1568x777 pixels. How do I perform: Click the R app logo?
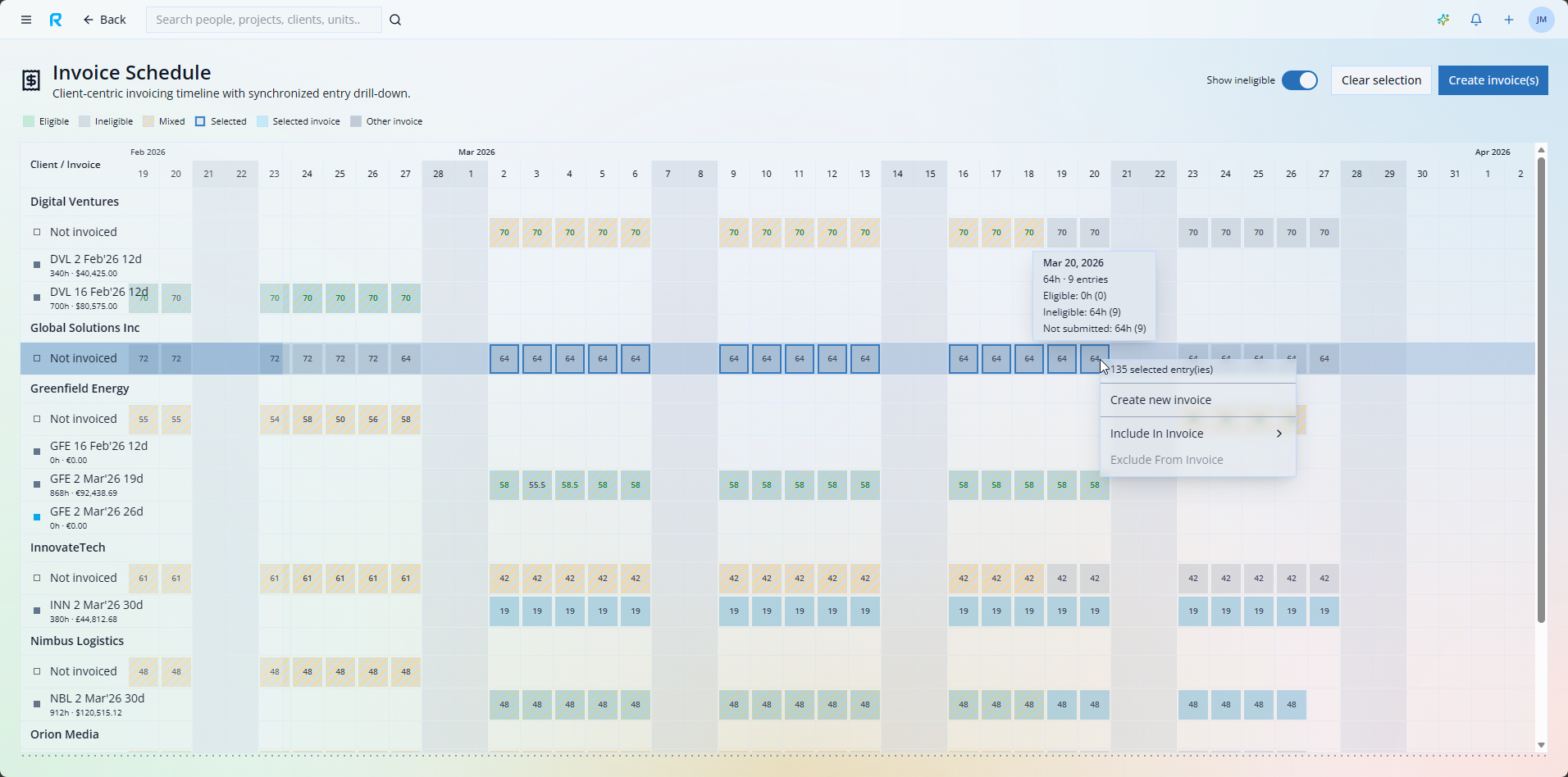click(55, 20)
